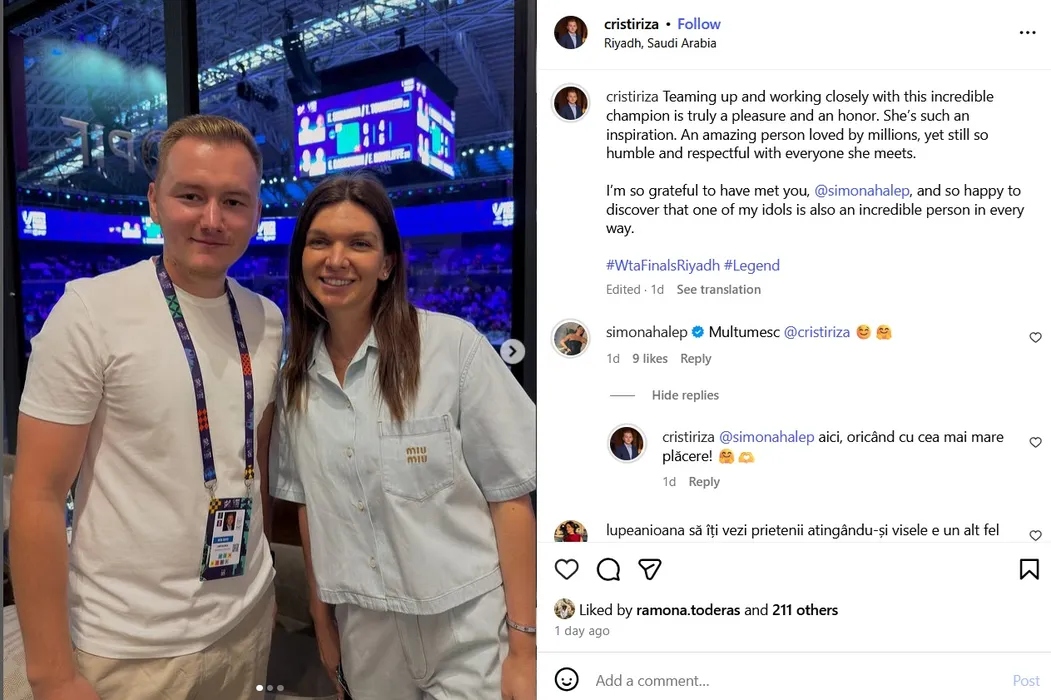Expand caption with See translation

[719, 290]
